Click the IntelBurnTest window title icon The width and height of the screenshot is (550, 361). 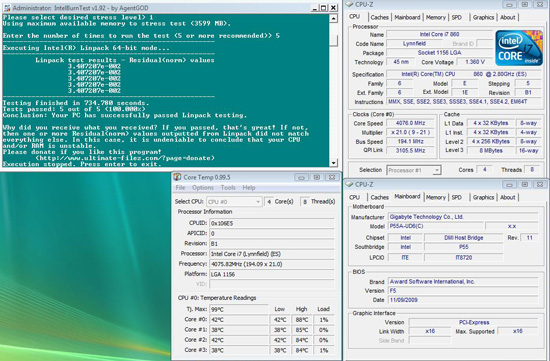pyautogui.click(x=7, y=8)
